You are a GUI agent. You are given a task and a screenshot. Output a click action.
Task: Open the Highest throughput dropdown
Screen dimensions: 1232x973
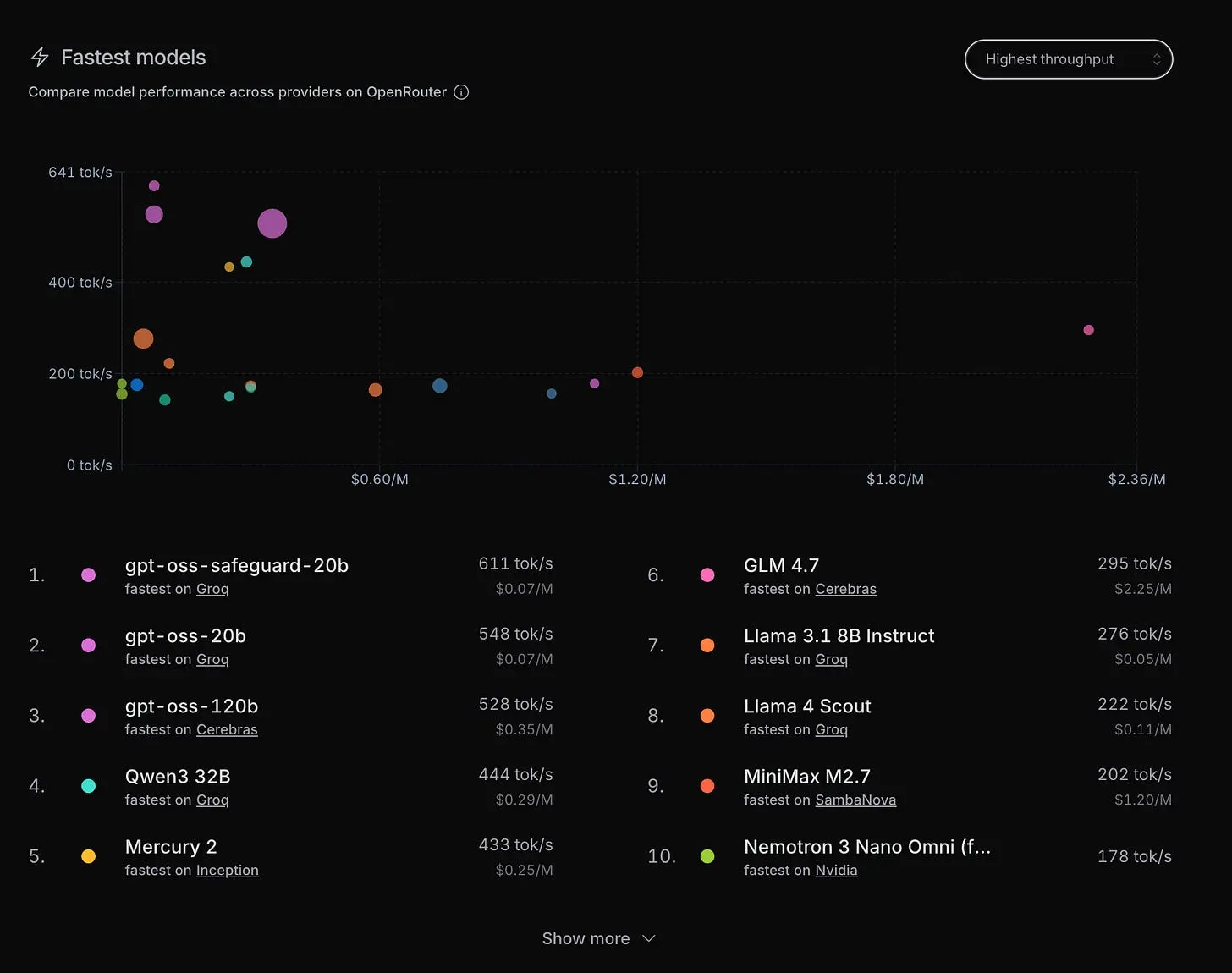tap(1069, 59)
